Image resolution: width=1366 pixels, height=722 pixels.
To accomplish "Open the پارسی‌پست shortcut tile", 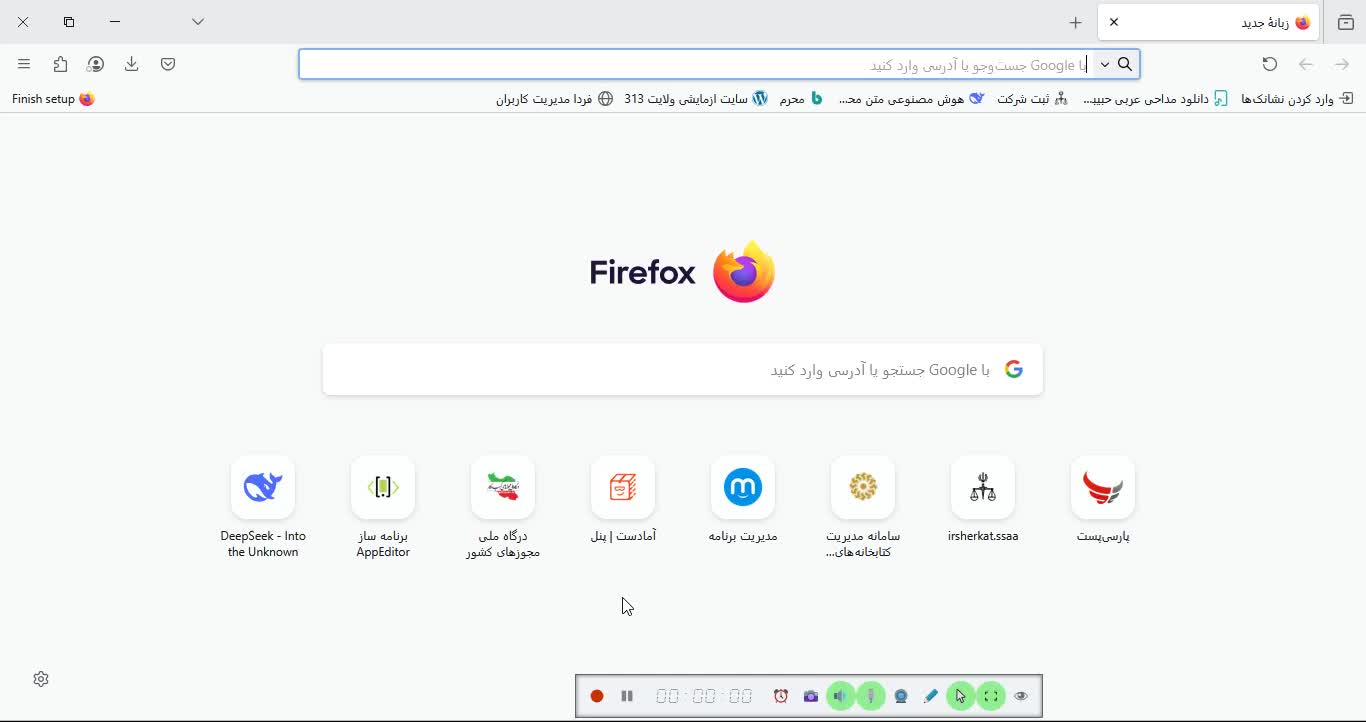I will point(1103,500).
